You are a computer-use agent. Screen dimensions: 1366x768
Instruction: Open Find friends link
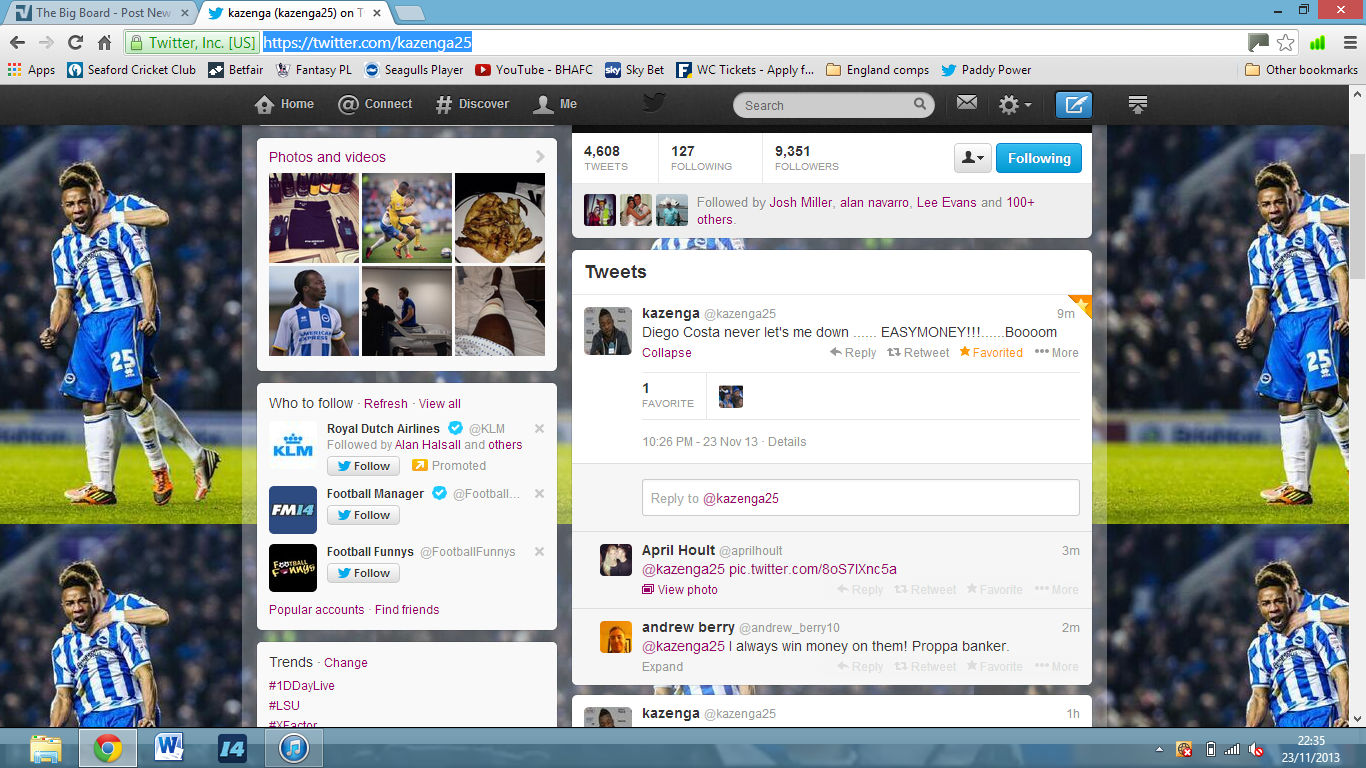pyautogui.click(x=407, y=610)
